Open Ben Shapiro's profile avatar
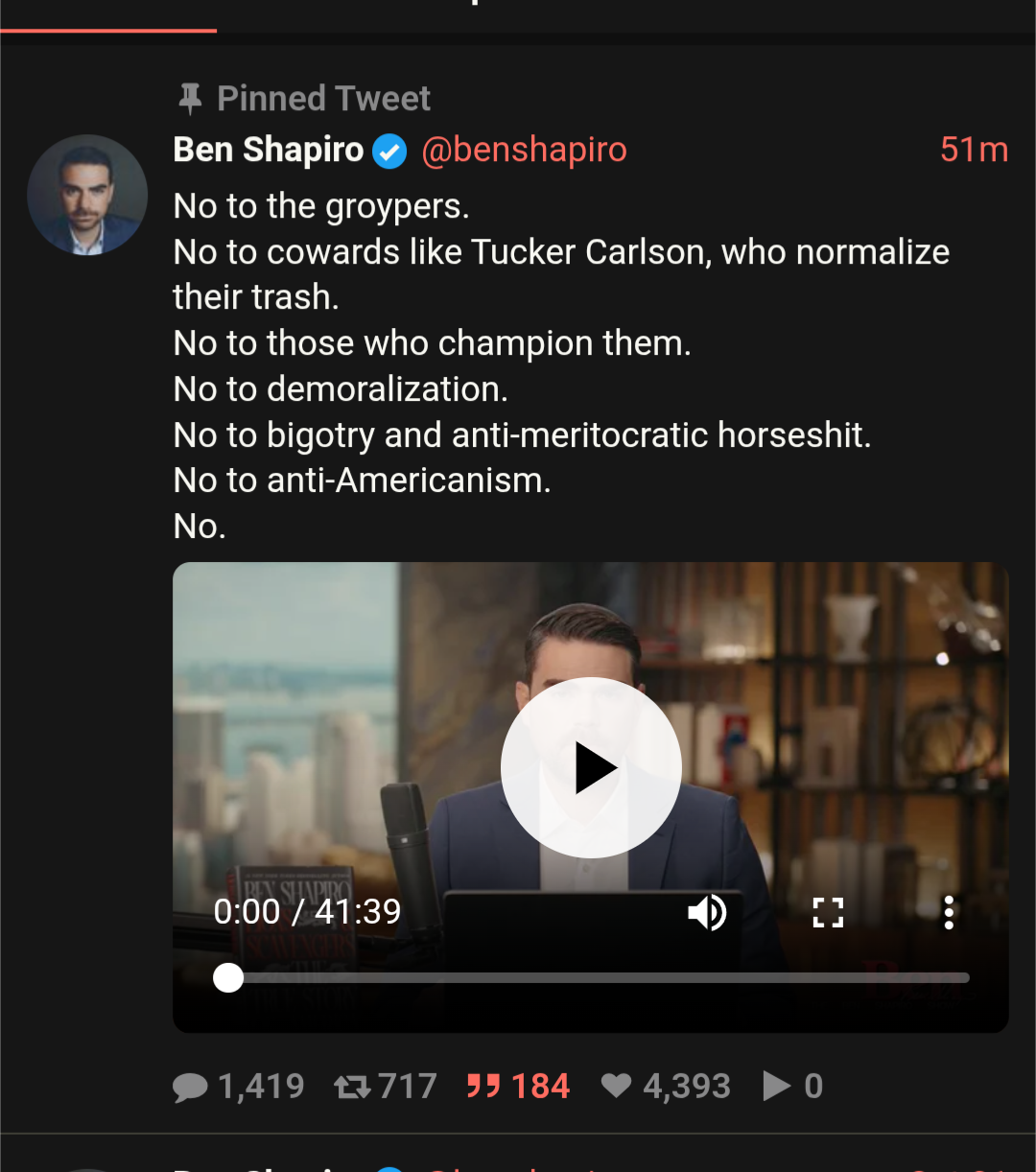This screenshot has height=1172, width=1036. tap(87, 195)
